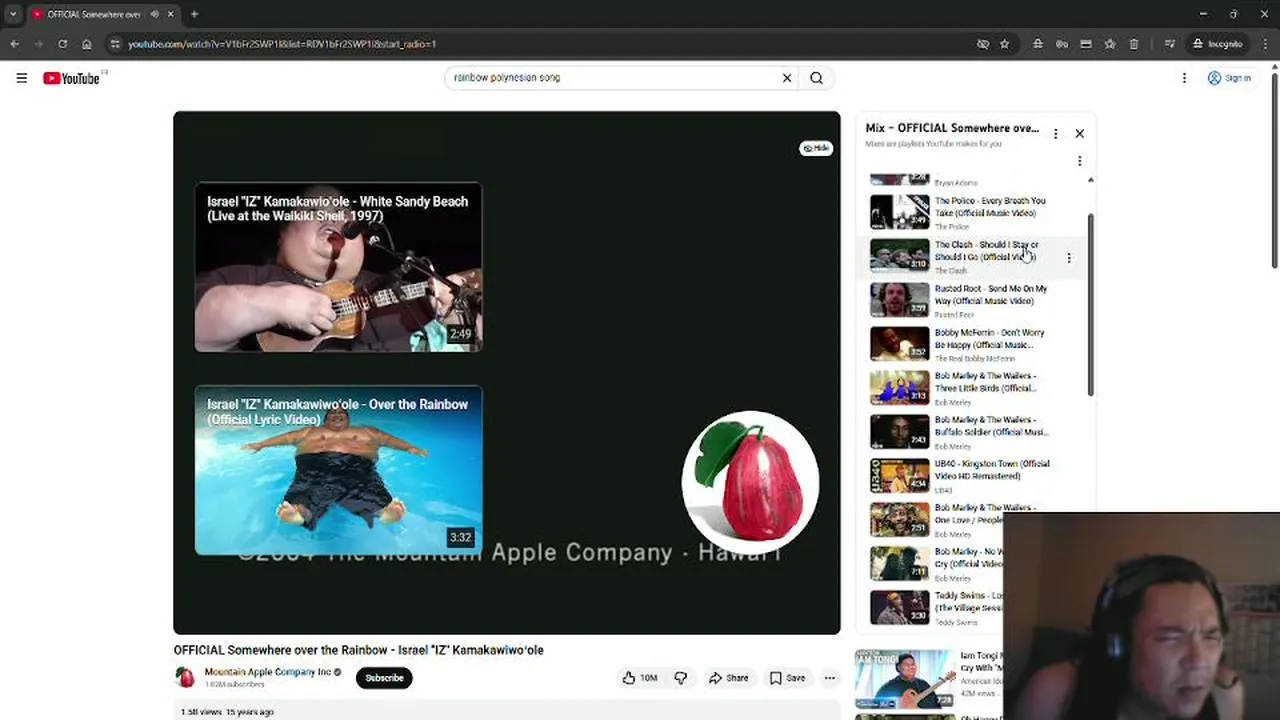Click the page vertical scrollbar

(x=1275, y=170)
